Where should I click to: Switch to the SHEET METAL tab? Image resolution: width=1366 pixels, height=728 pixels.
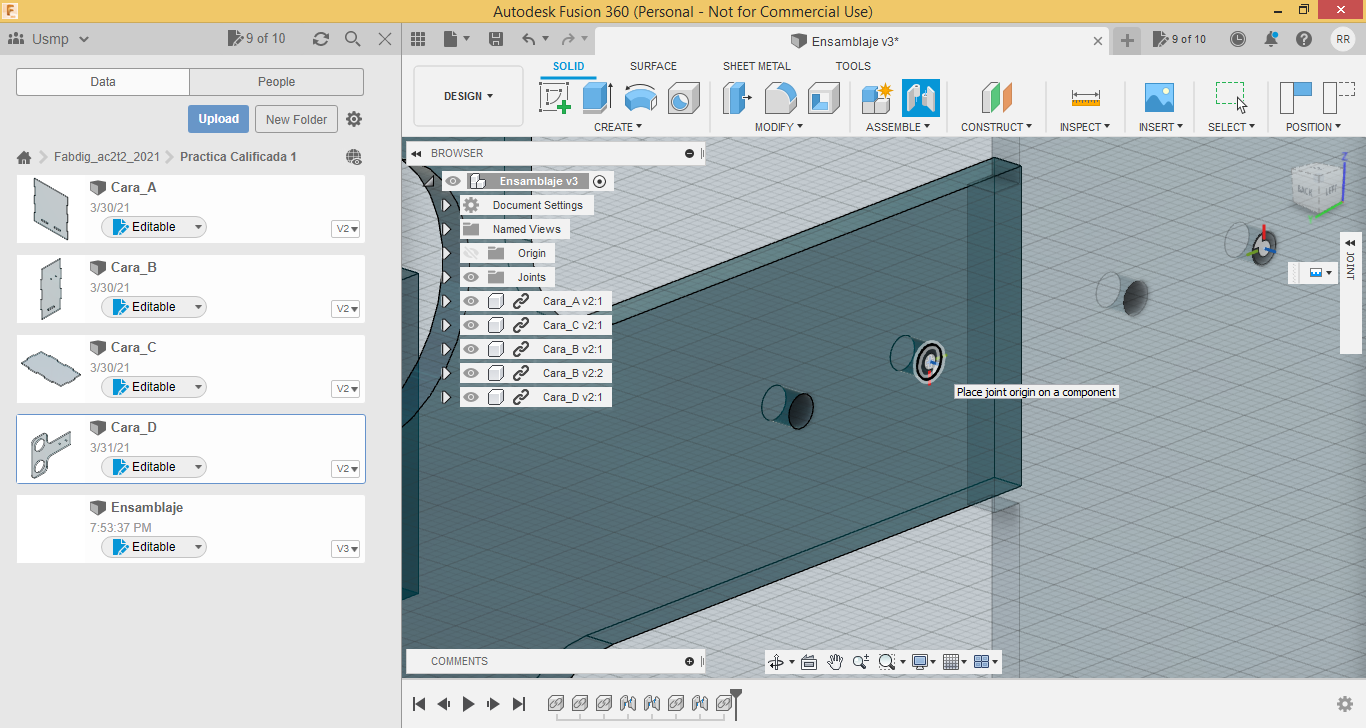[x=757, y=66]
